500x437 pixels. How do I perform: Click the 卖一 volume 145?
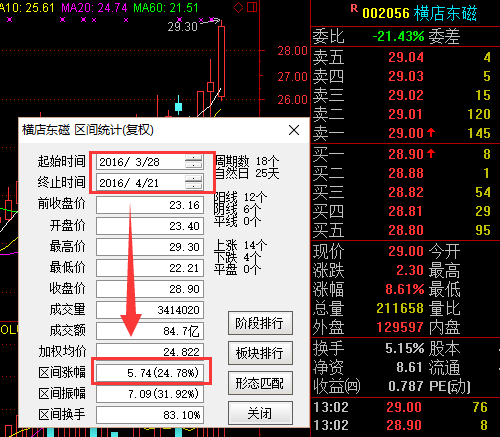[x=479, y=133]
